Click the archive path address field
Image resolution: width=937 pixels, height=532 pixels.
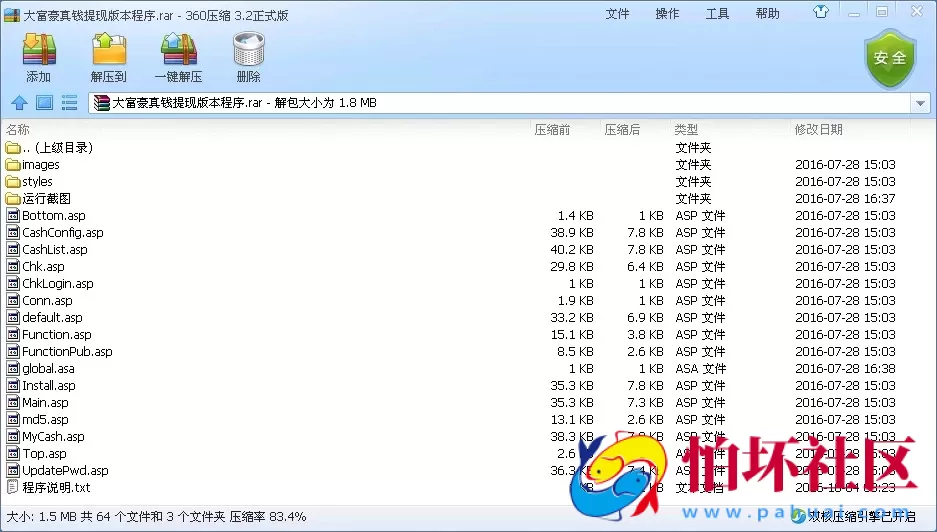tap(501, 103)
